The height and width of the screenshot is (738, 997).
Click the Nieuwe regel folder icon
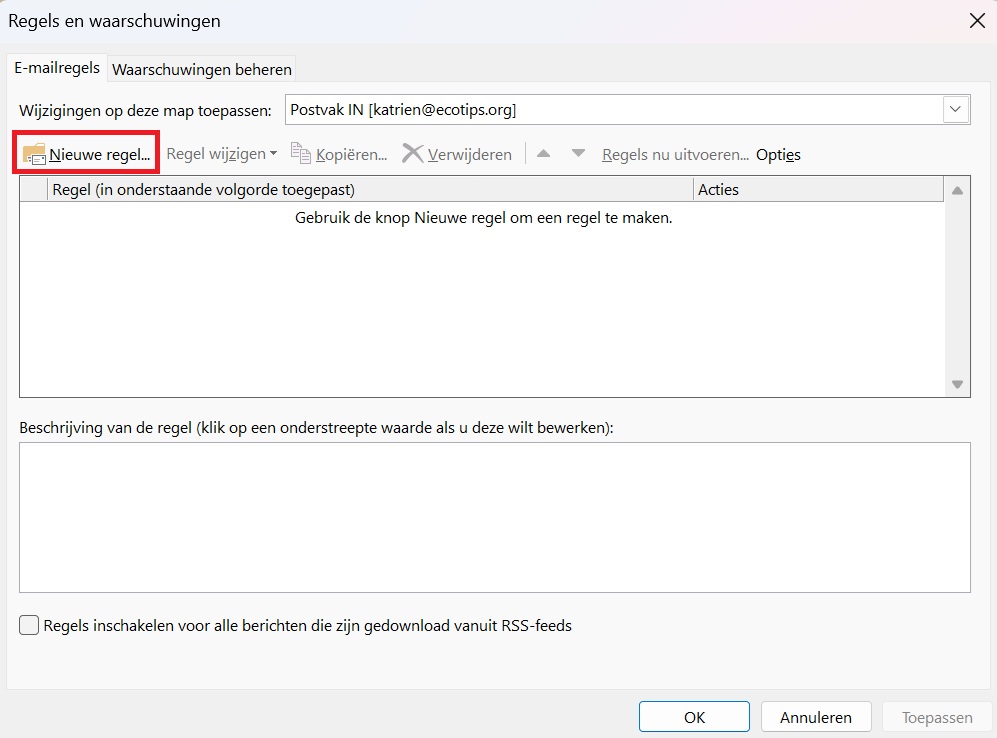(x=35, y=154)
